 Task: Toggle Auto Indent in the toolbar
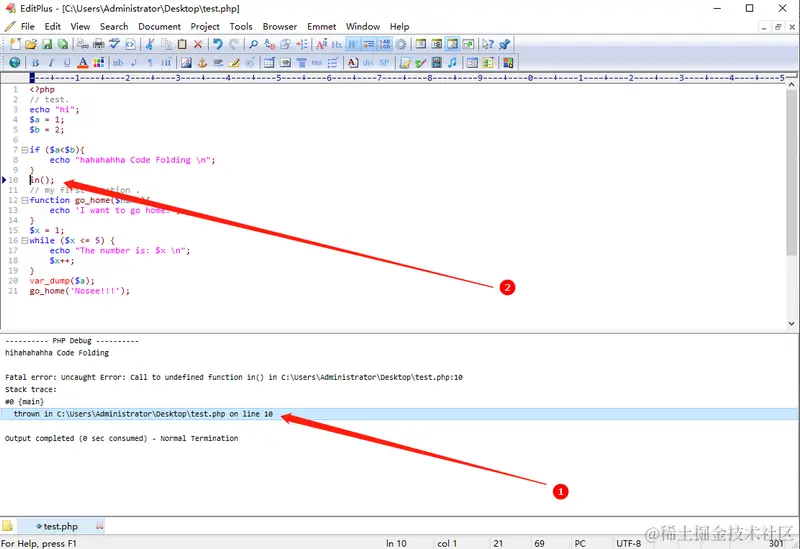[368, 44]
